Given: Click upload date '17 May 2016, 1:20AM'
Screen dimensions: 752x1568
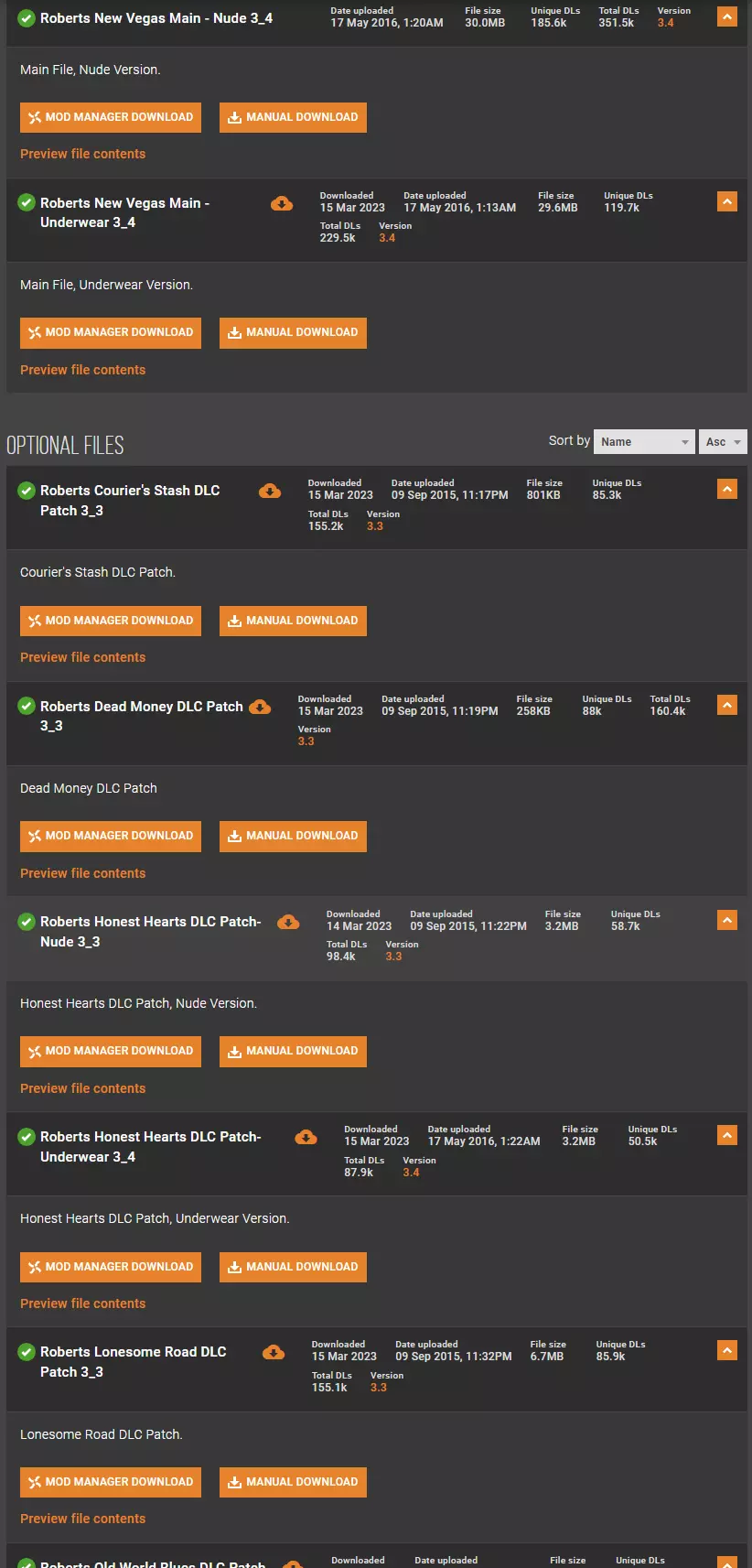Looking at the screenshot, I should (387, 23).
